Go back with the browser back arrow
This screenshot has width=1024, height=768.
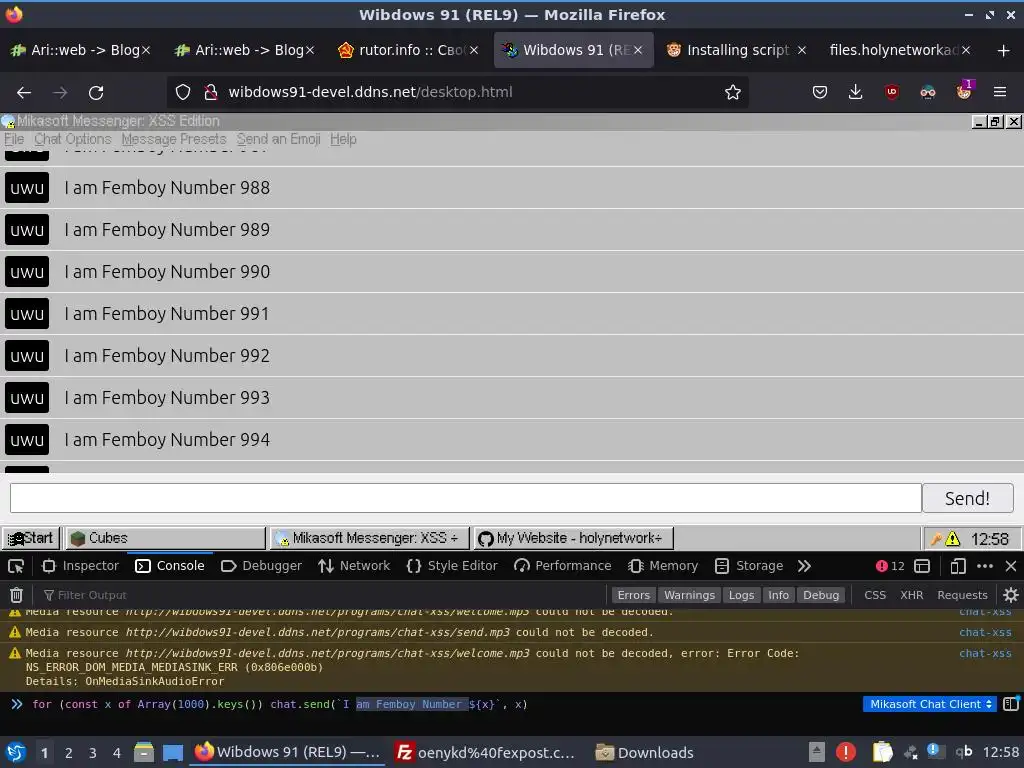pos(24,93)
